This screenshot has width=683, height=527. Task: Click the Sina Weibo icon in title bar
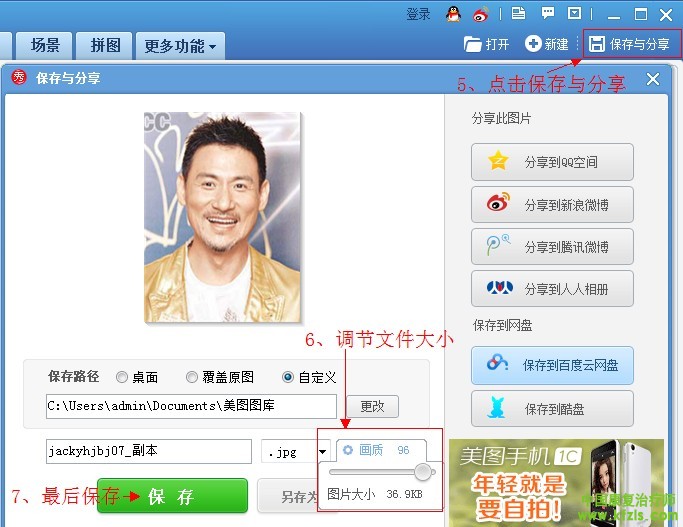(481, 14)
